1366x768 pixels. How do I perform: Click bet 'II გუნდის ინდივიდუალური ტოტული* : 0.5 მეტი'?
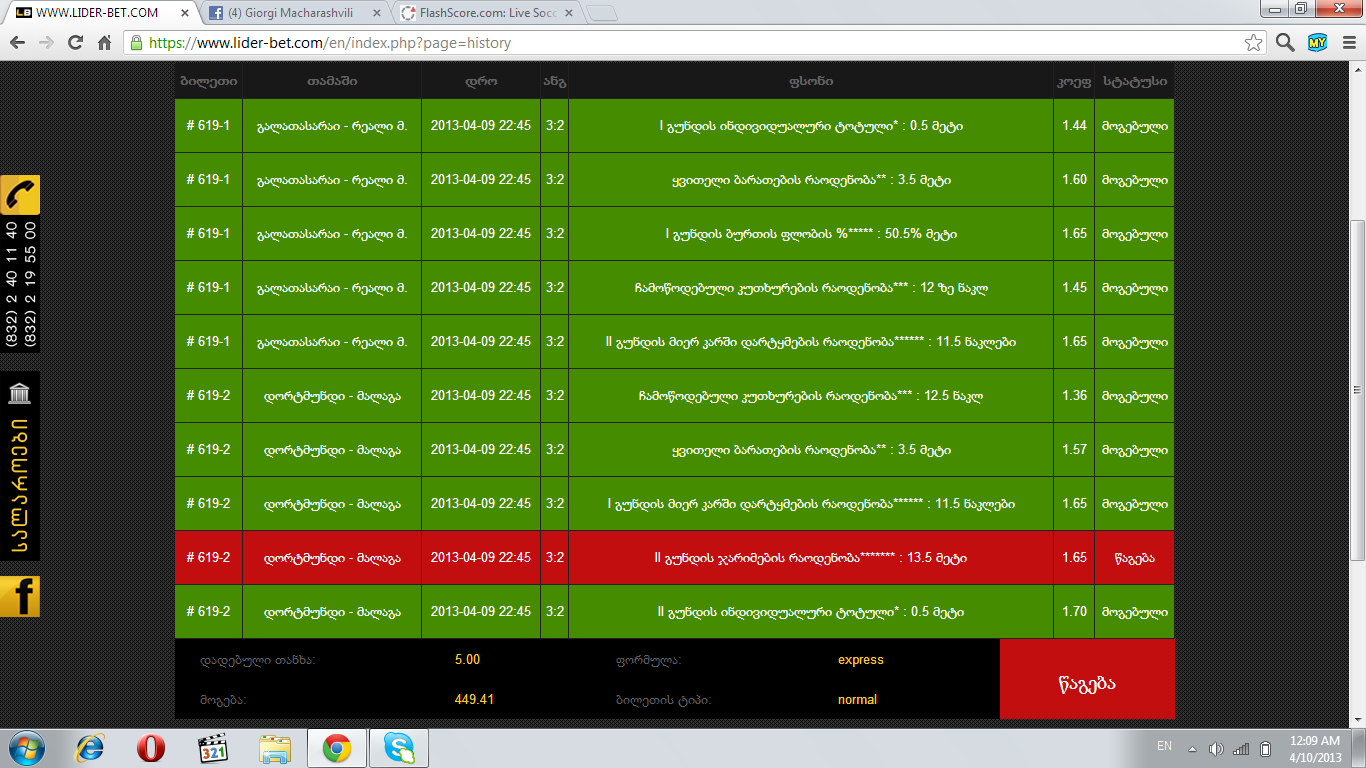[811, 612]
